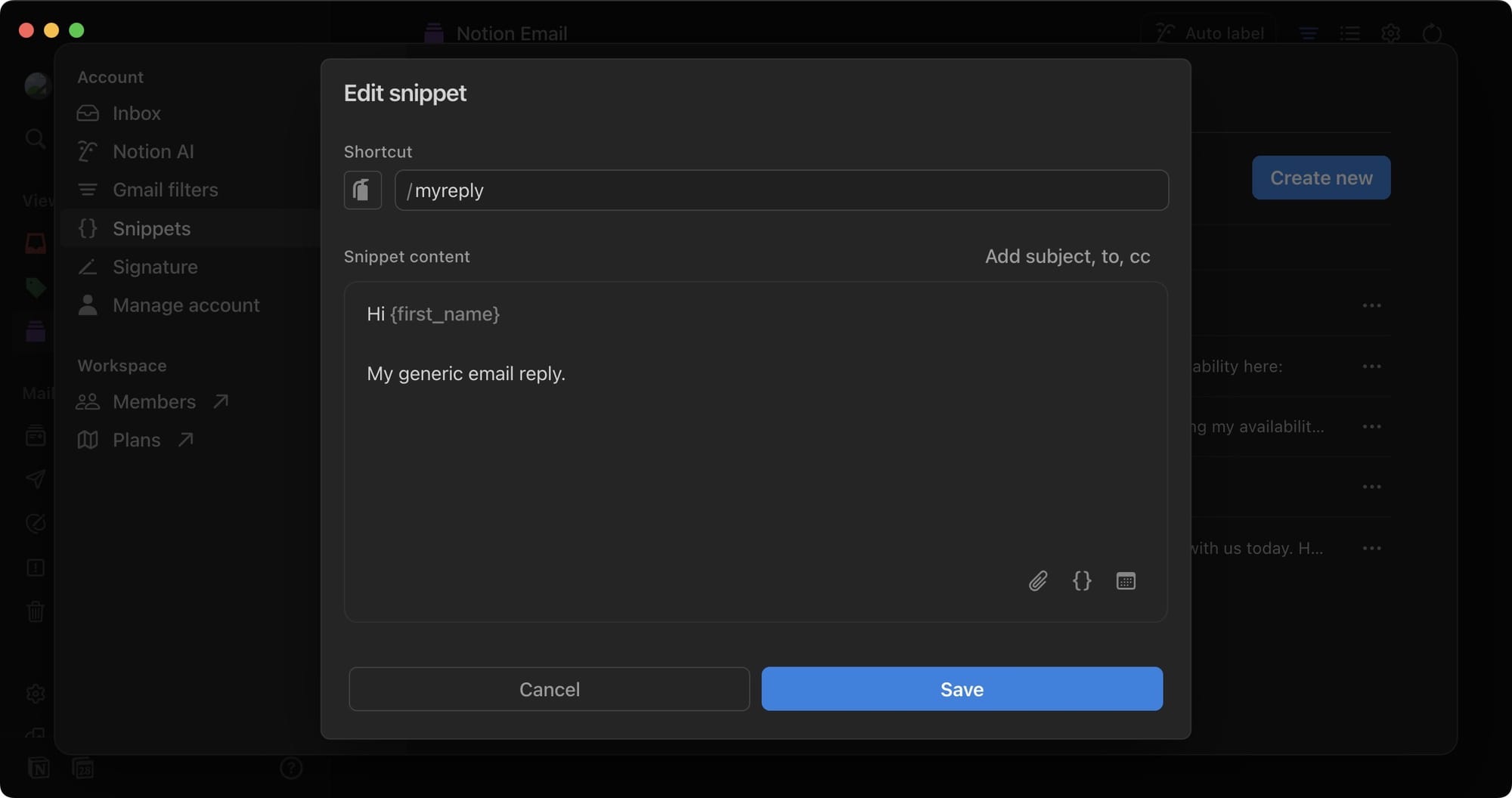Open the more menu for the 'ability here:' snippet
The height and width of the screenshot is (798, 1512).
click(x=1371, y=367)
